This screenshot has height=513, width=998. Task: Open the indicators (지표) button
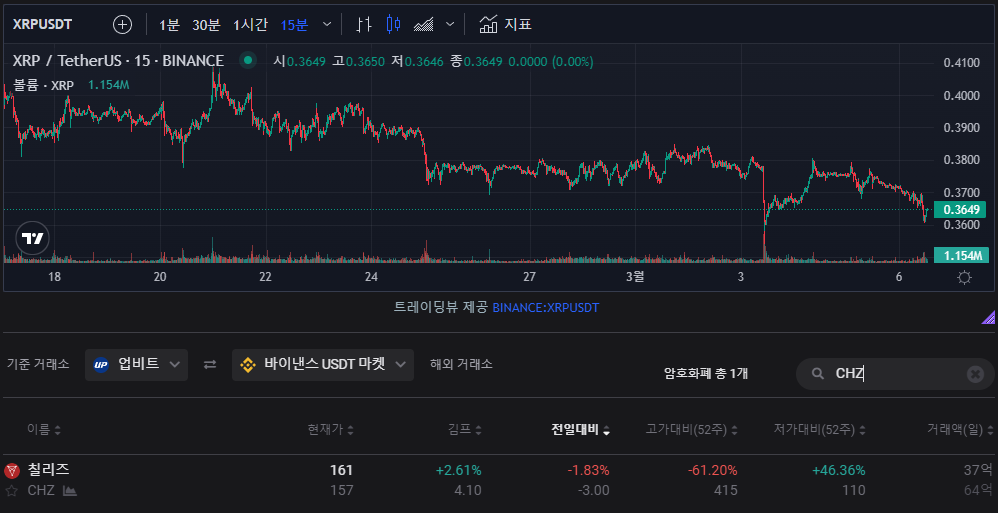tap(505, 25)
